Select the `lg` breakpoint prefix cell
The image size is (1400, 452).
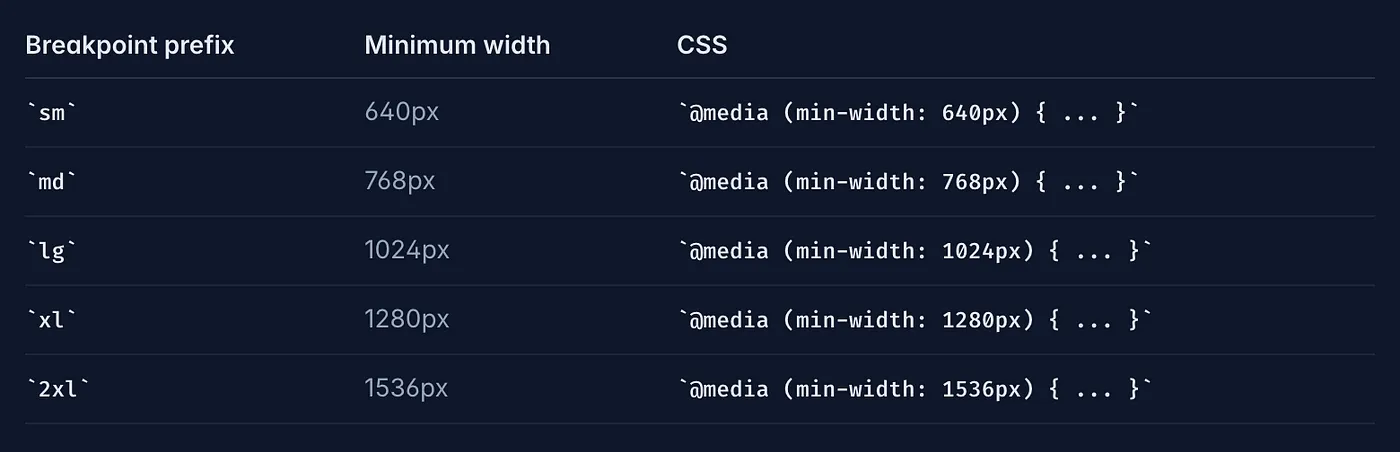[51, 250]
